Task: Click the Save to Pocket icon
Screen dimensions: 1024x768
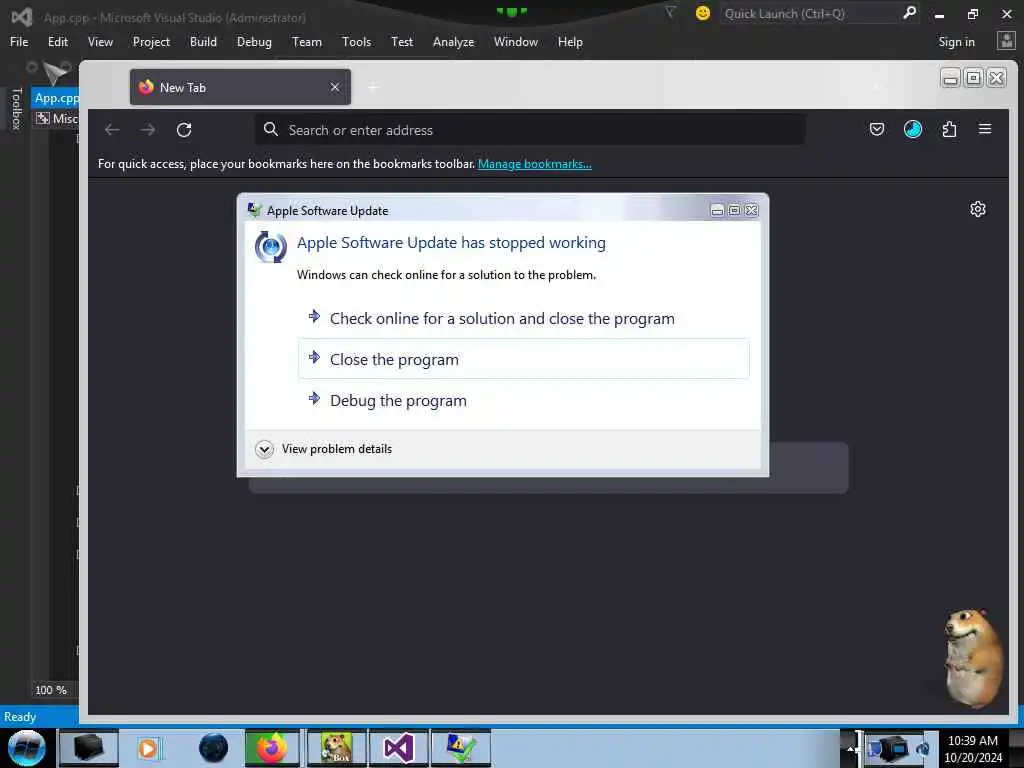Action: click(x=877, y=129)
